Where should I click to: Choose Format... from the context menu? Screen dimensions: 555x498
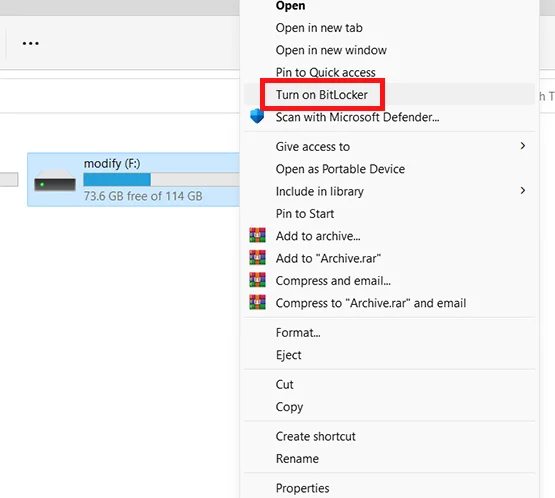click(x=298, y=333)
